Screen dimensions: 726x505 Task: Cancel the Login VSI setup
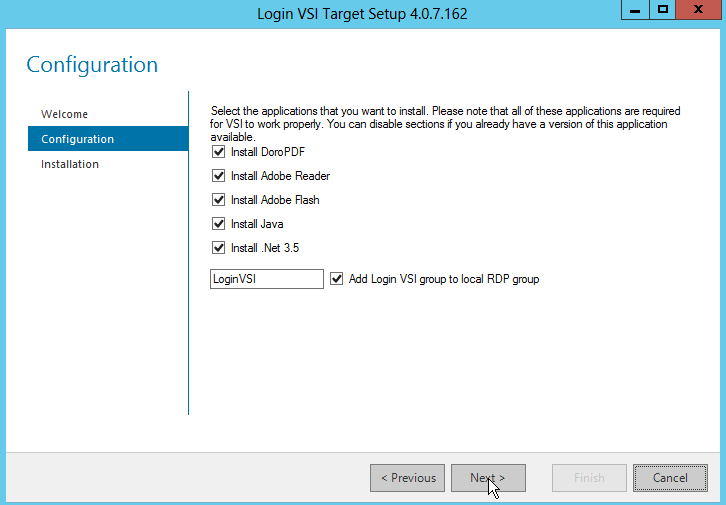[670, 478]
